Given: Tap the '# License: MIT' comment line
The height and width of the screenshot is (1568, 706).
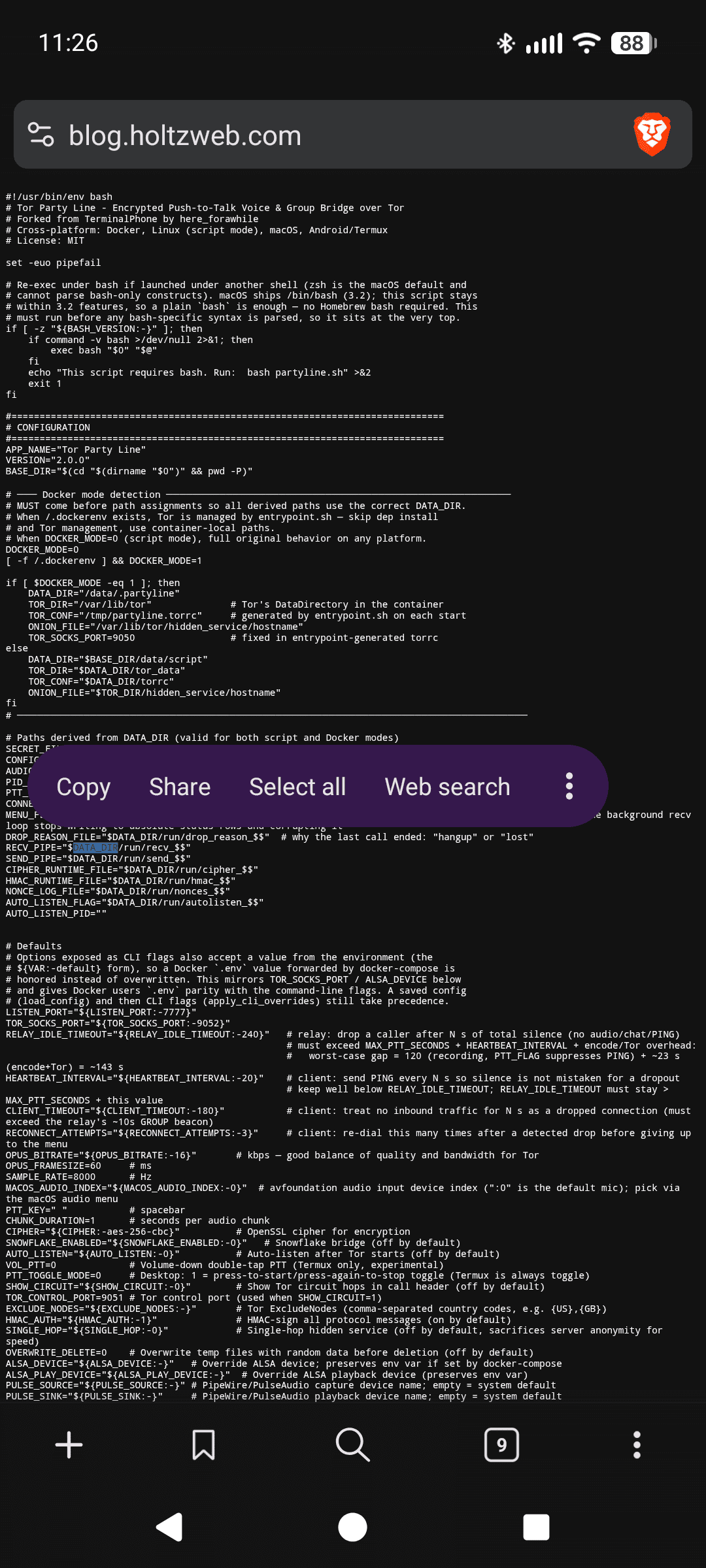Looking at the screenshot, I should 45,240.
